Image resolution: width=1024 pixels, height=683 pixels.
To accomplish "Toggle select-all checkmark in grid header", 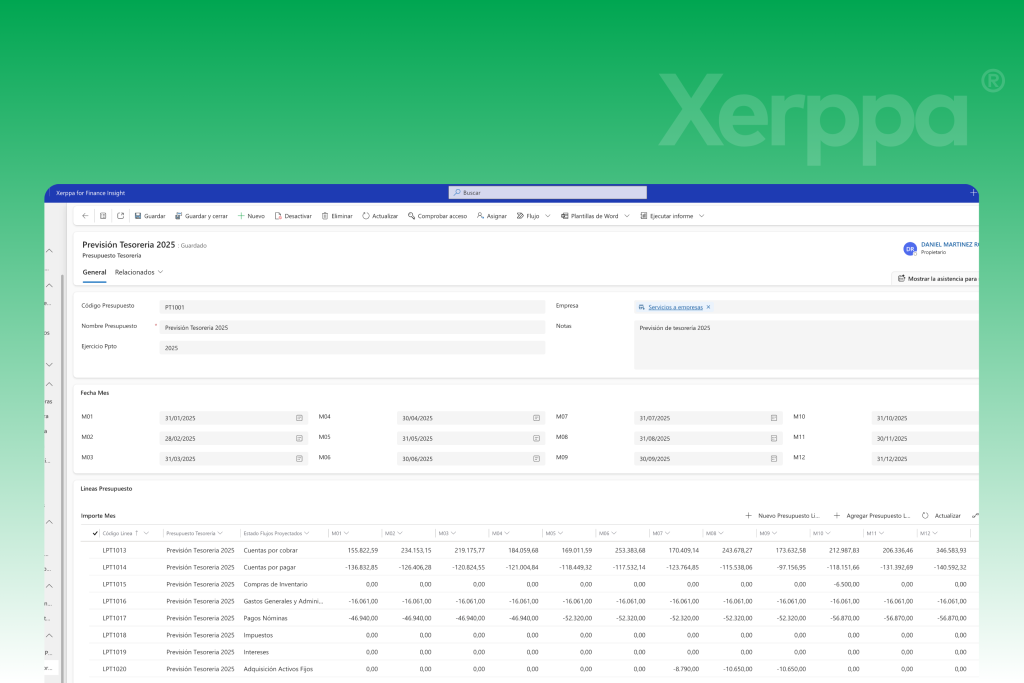I will pyautogui.click(x=95, y=533).
